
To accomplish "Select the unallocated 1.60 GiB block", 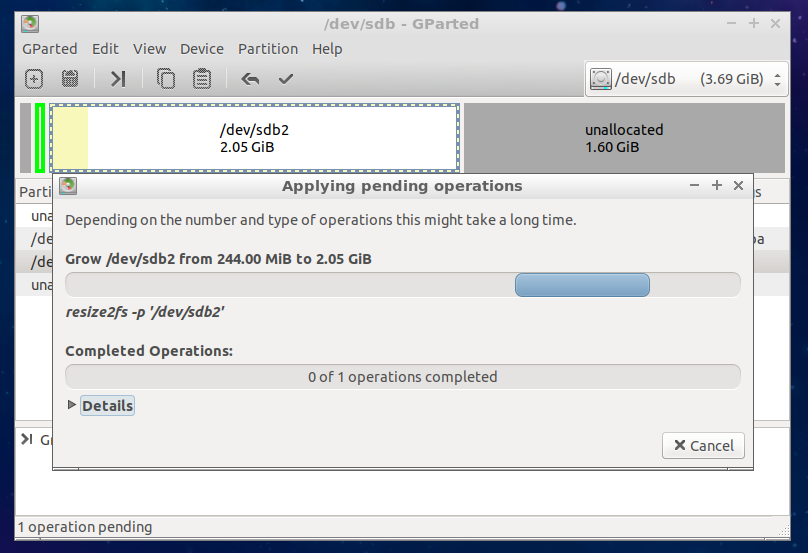I will click(624, 138).
